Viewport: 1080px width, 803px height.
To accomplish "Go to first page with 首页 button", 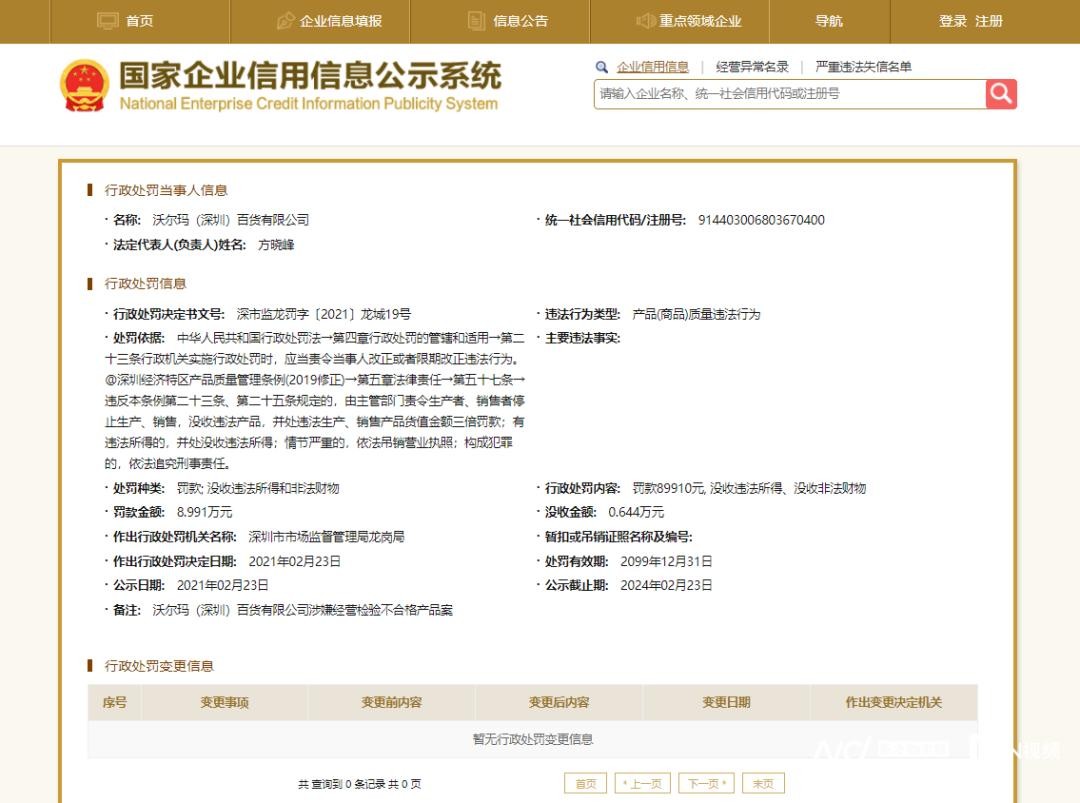I will (585, 783).
